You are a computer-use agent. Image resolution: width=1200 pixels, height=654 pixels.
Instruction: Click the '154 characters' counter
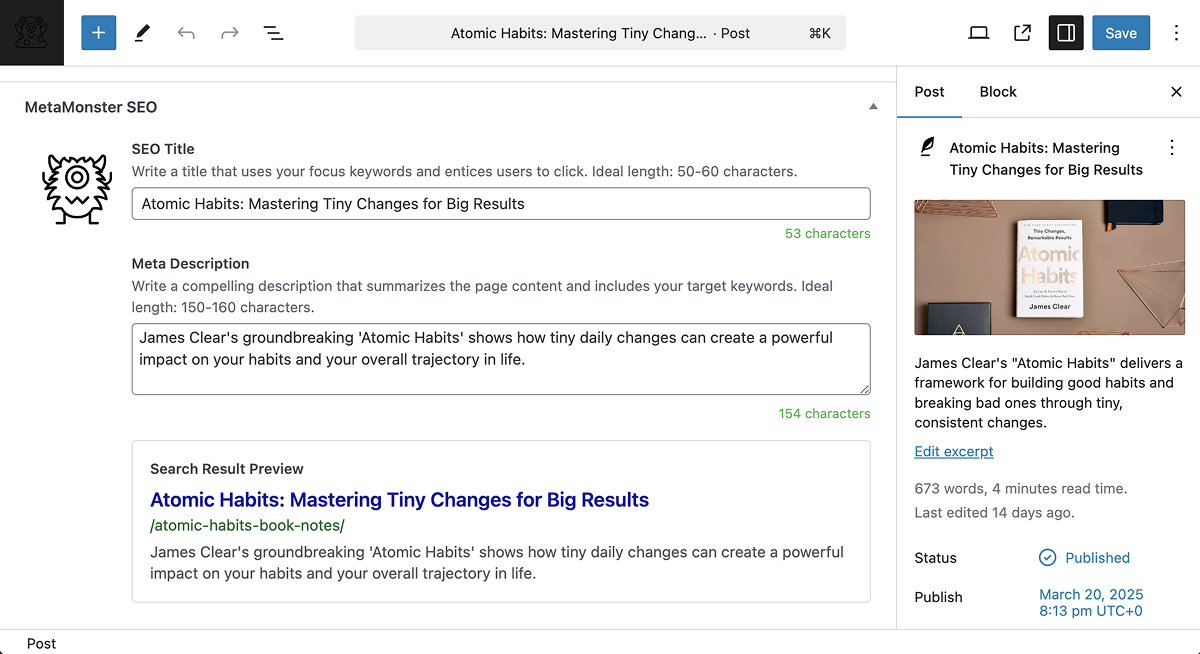[825, 413]
